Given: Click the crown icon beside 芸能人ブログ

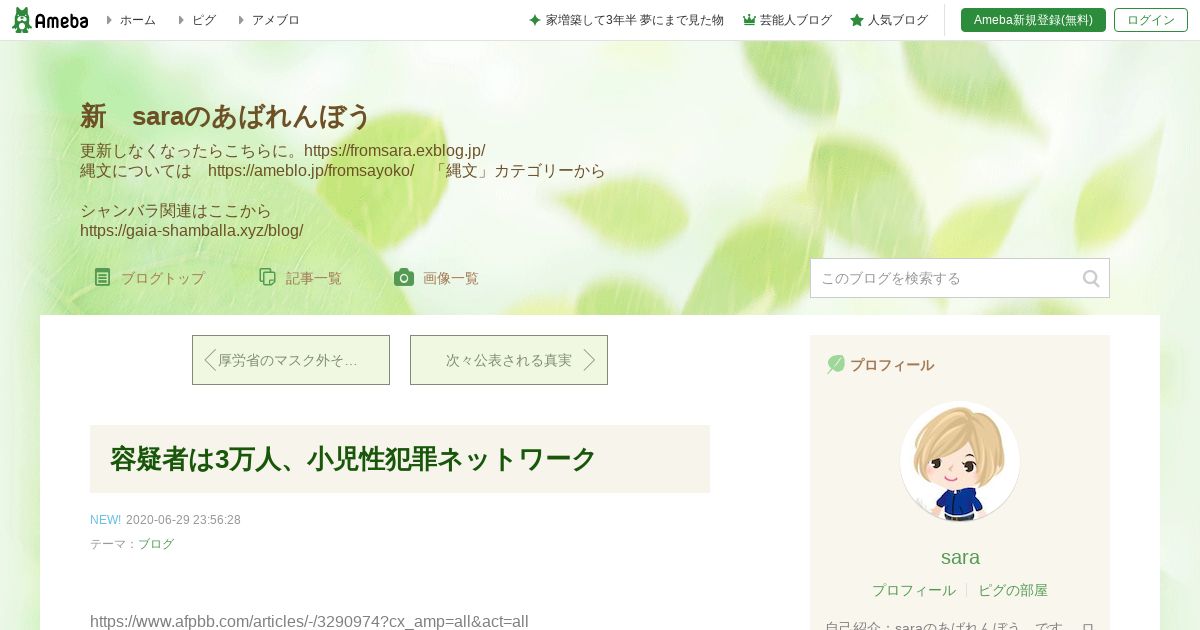Looking at the screenshot, I should tap(749, 20).
